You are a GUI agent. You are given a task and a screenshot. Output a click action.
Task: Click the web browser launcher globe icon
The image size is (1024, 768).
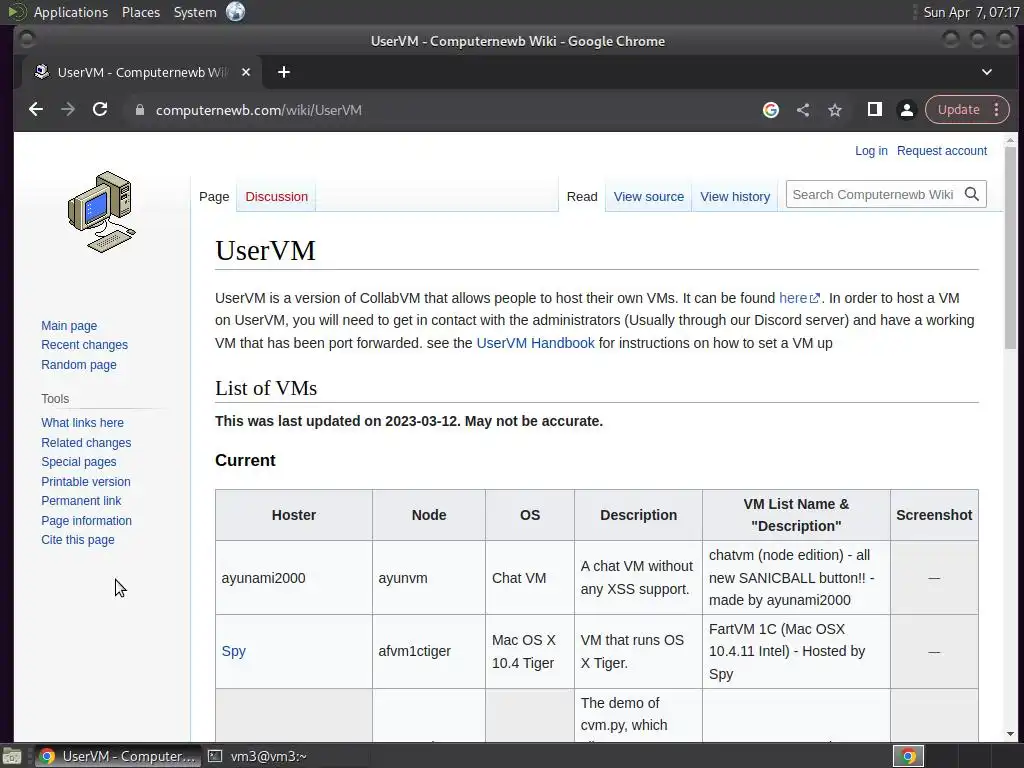point(235,12)
